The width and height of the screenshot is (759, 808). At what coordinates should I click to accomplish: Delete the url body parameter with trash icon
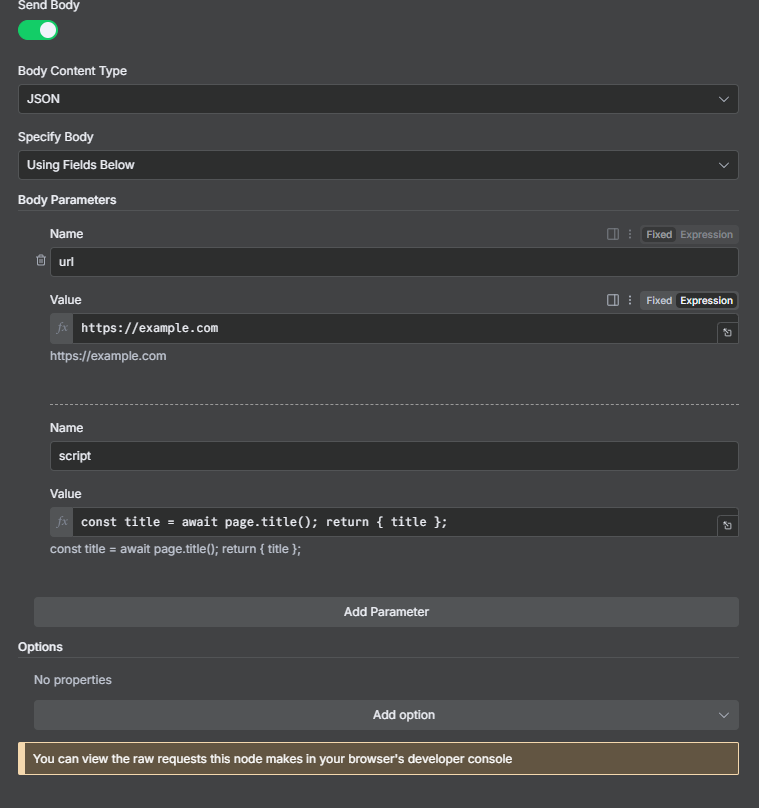(x=41, y=260)
